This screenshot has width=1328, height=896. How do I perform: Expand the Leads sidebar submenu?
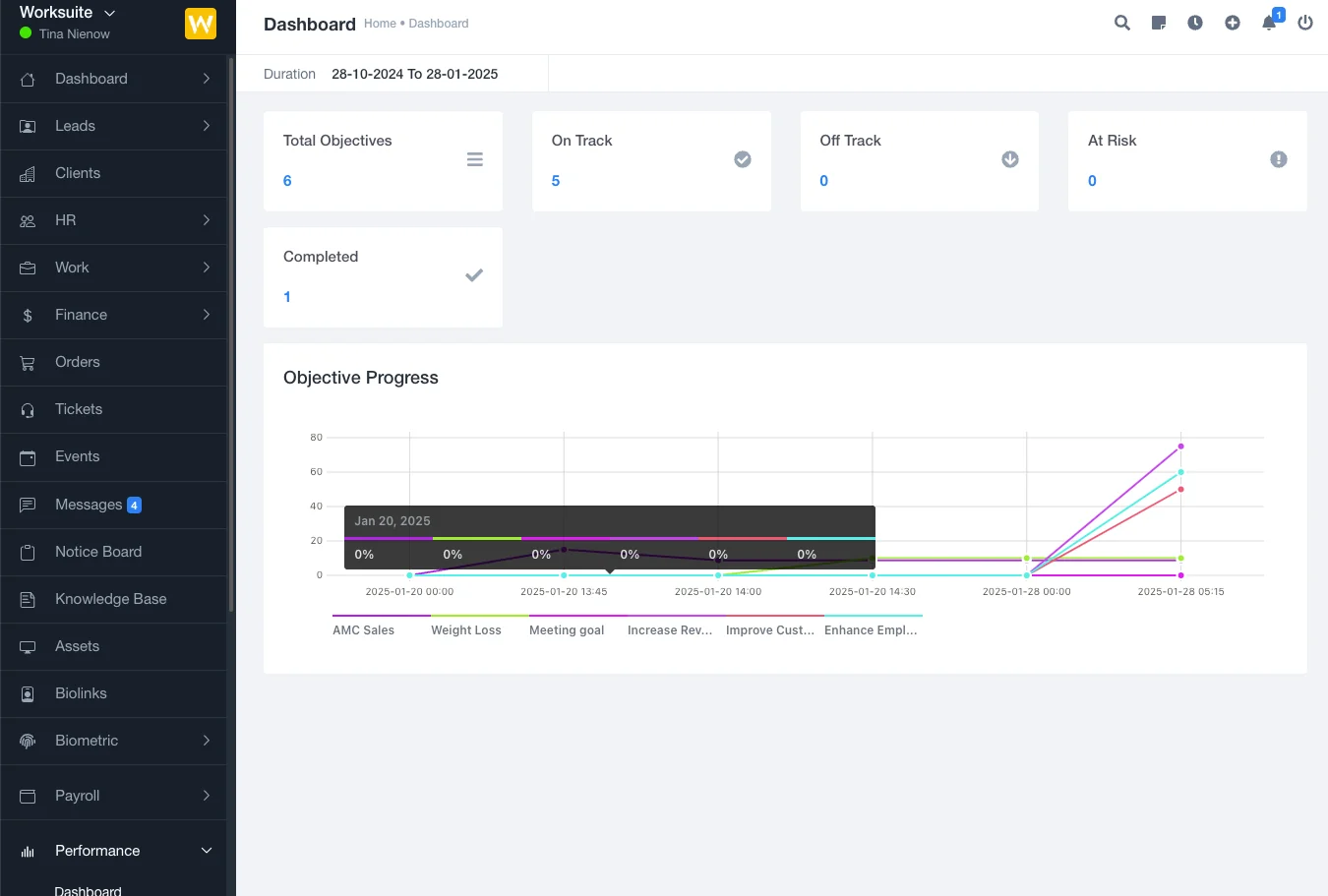click(x=206, y=126)
